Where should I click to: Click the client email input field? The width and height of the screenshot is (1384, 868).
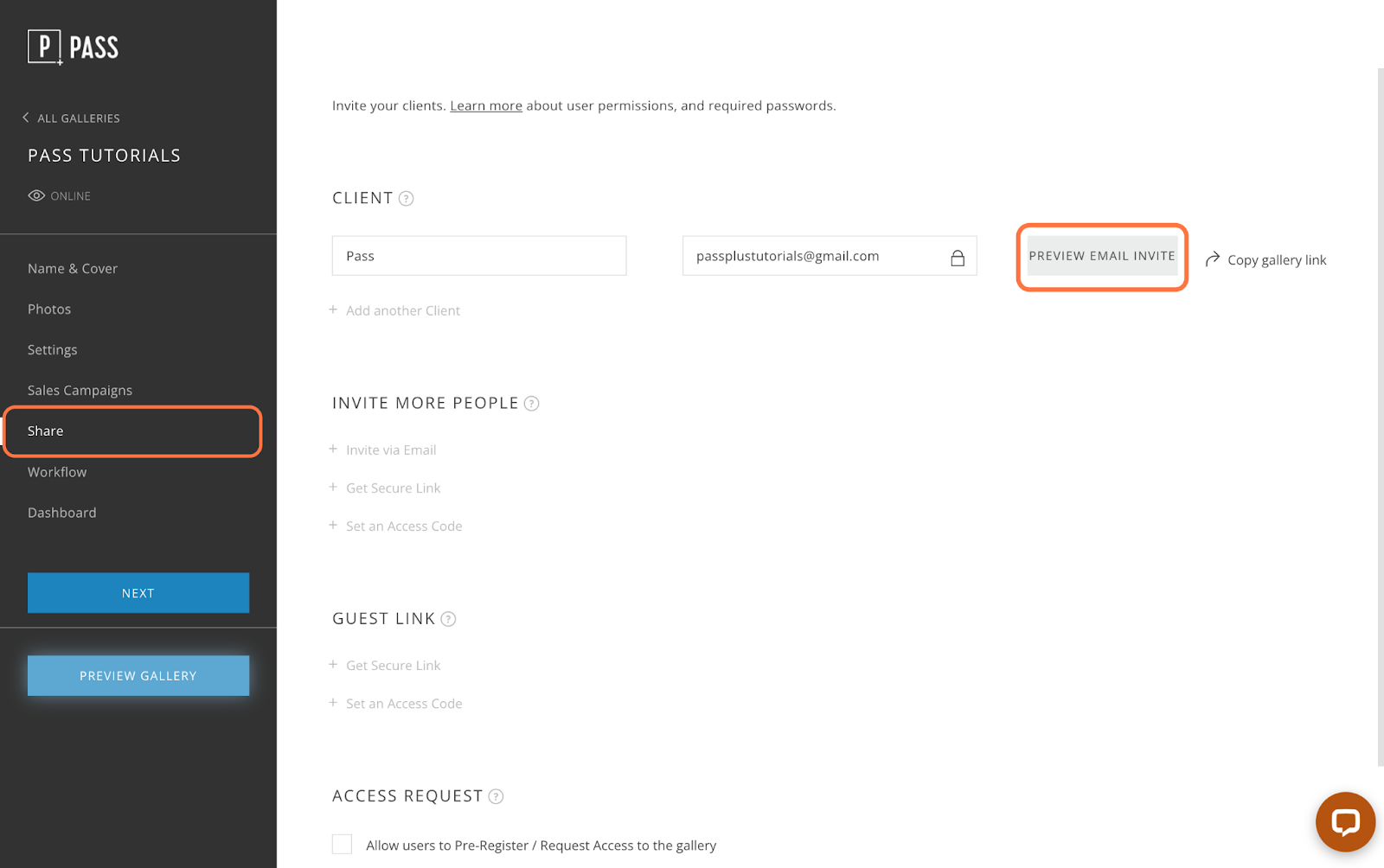830,256
